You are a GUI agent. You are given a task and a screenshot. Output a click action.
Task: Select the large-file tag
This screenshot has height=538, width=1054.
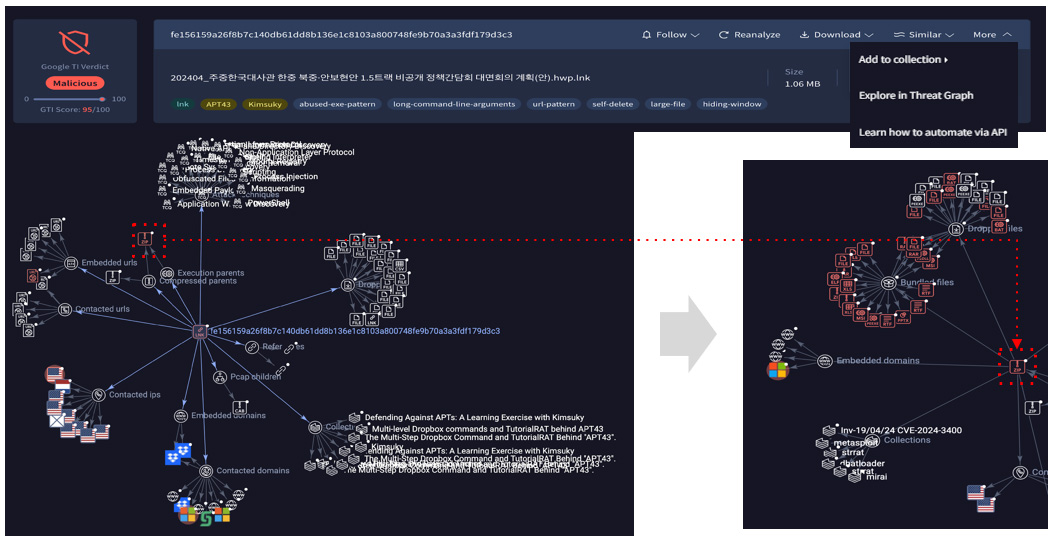pyautogui.click(x=668, y=104)
